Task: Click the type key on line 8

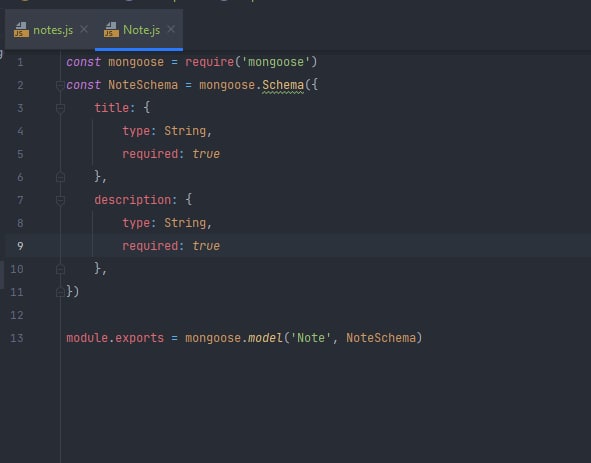Action: point(136,223)
